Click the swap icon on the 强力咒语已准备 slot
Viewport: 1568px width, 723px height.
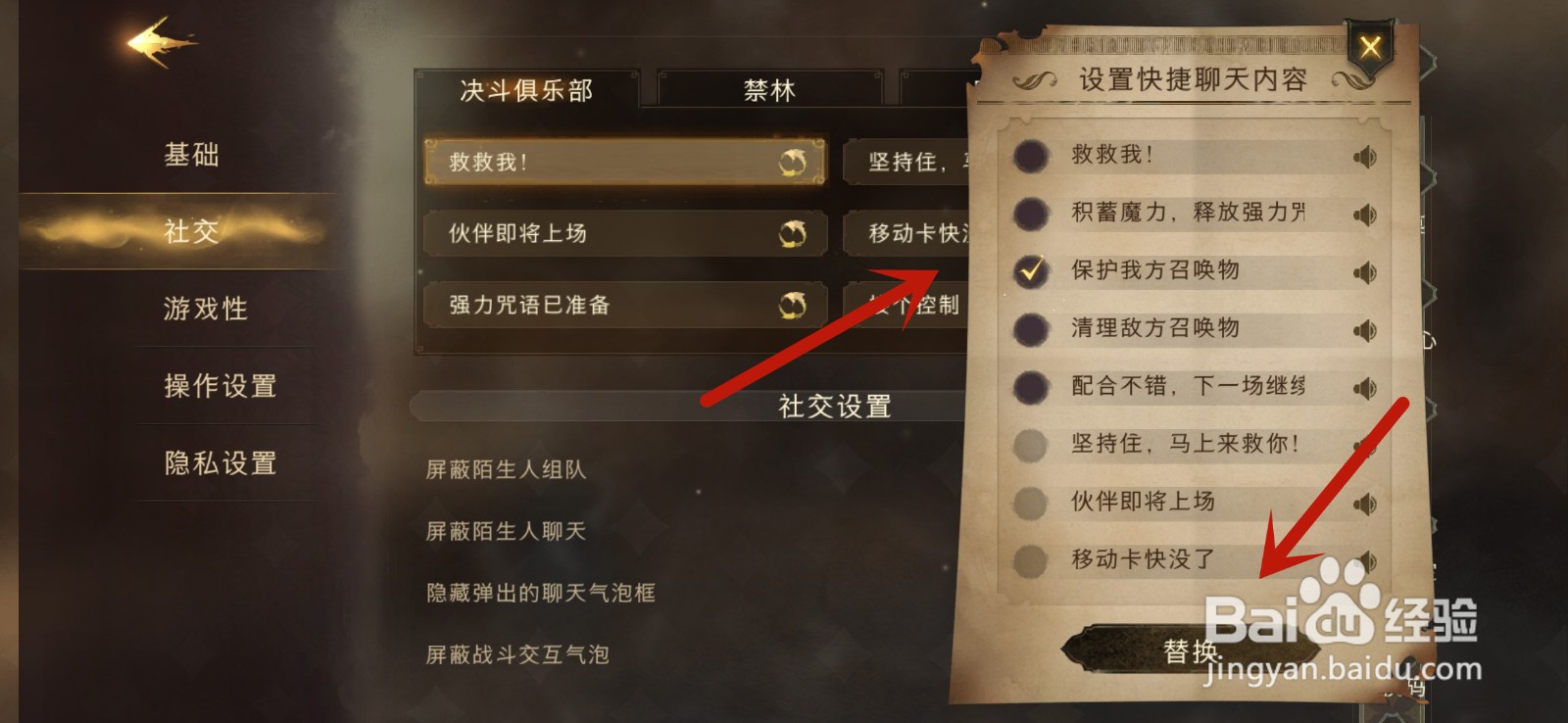[x=792, y=305]
